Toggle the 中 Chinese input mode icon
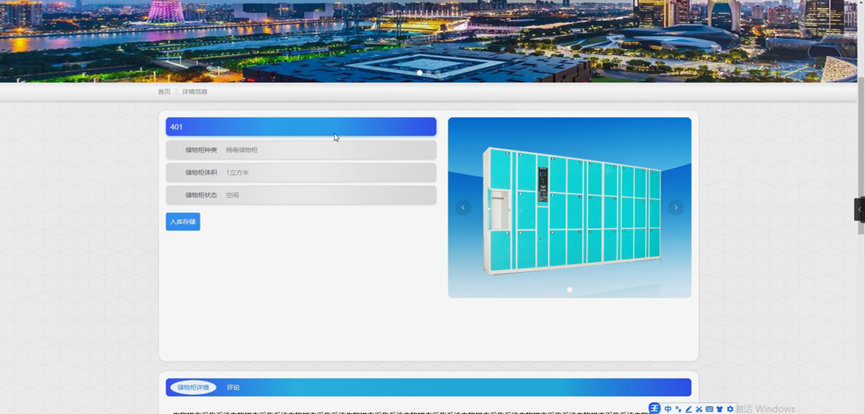 pyautogui.click(x=668, y=409)
